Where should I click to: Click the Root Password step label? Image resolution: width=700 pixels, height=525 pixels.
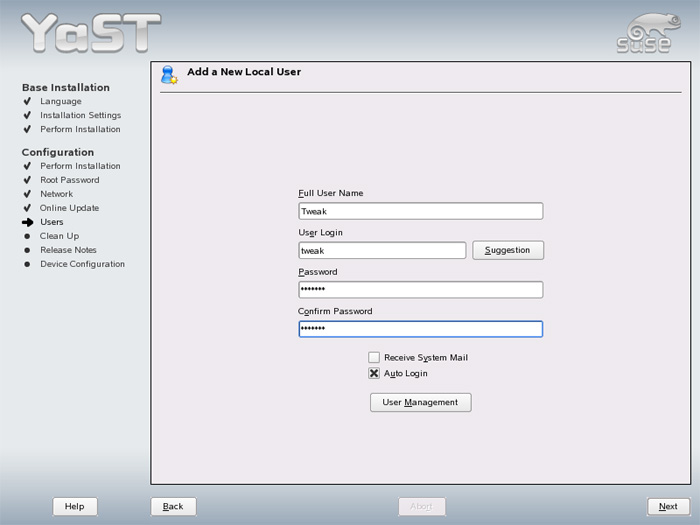point(70,180)
